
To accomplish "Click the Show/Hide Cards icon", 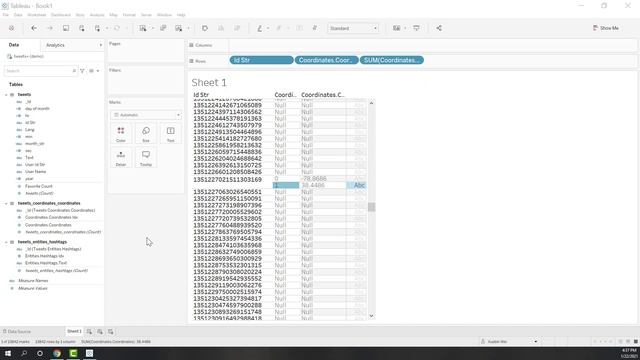I will [x=396, y=28].
